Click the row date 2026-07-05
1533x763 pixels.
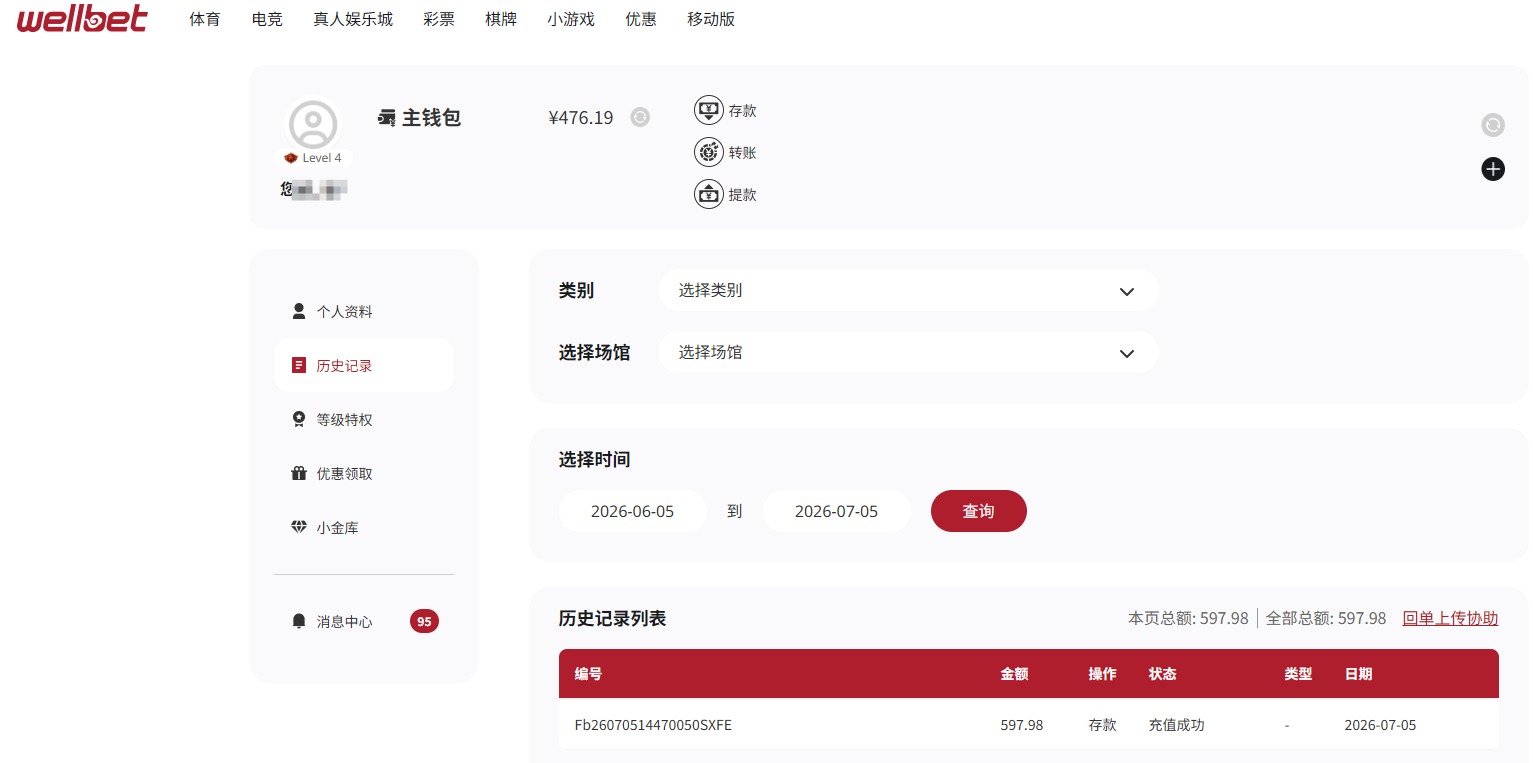point(1380,725)
